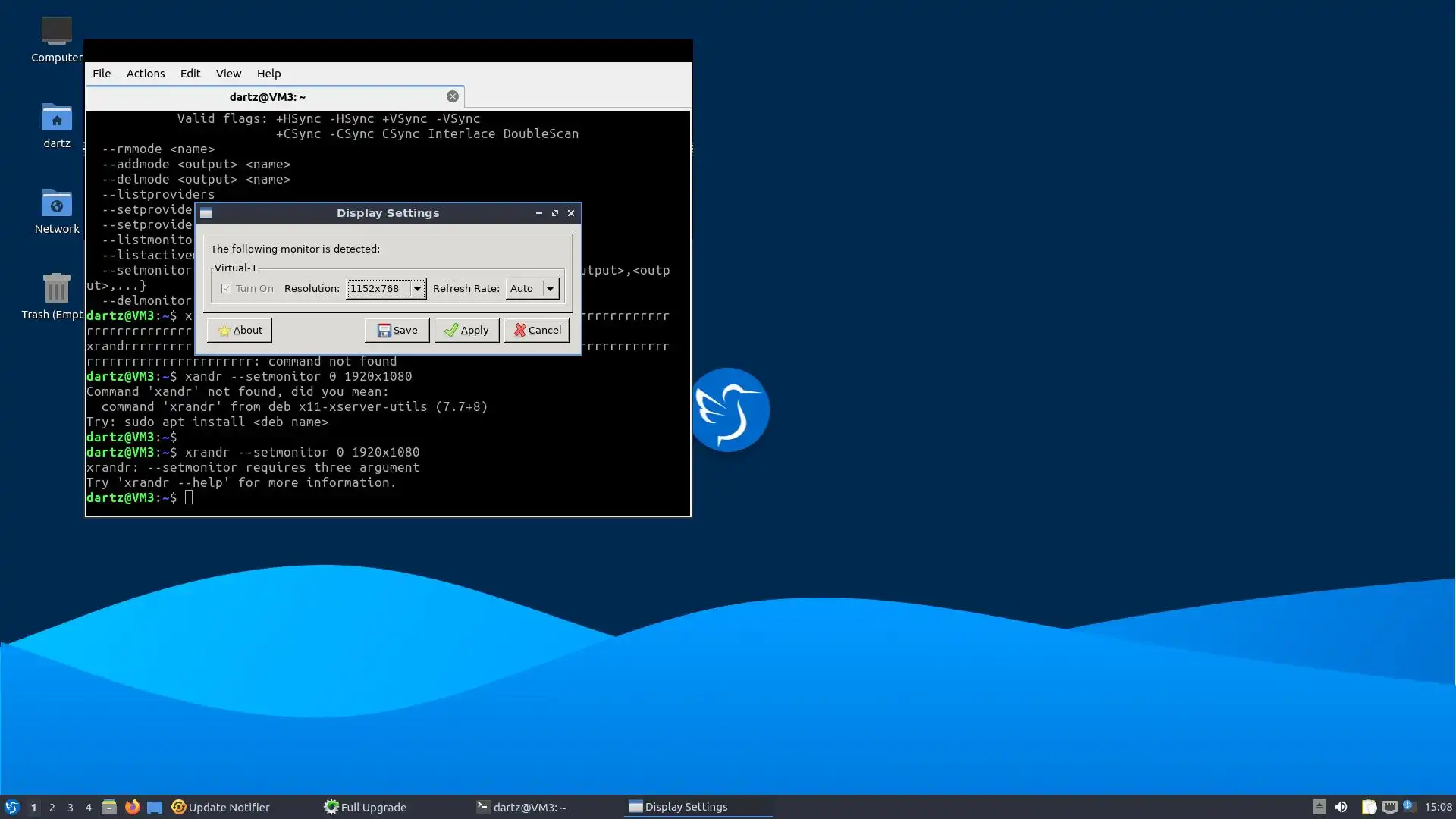Switch to Update Notifier taskbar window
This screenshot has width=1456, height=819.
point(221,807)
